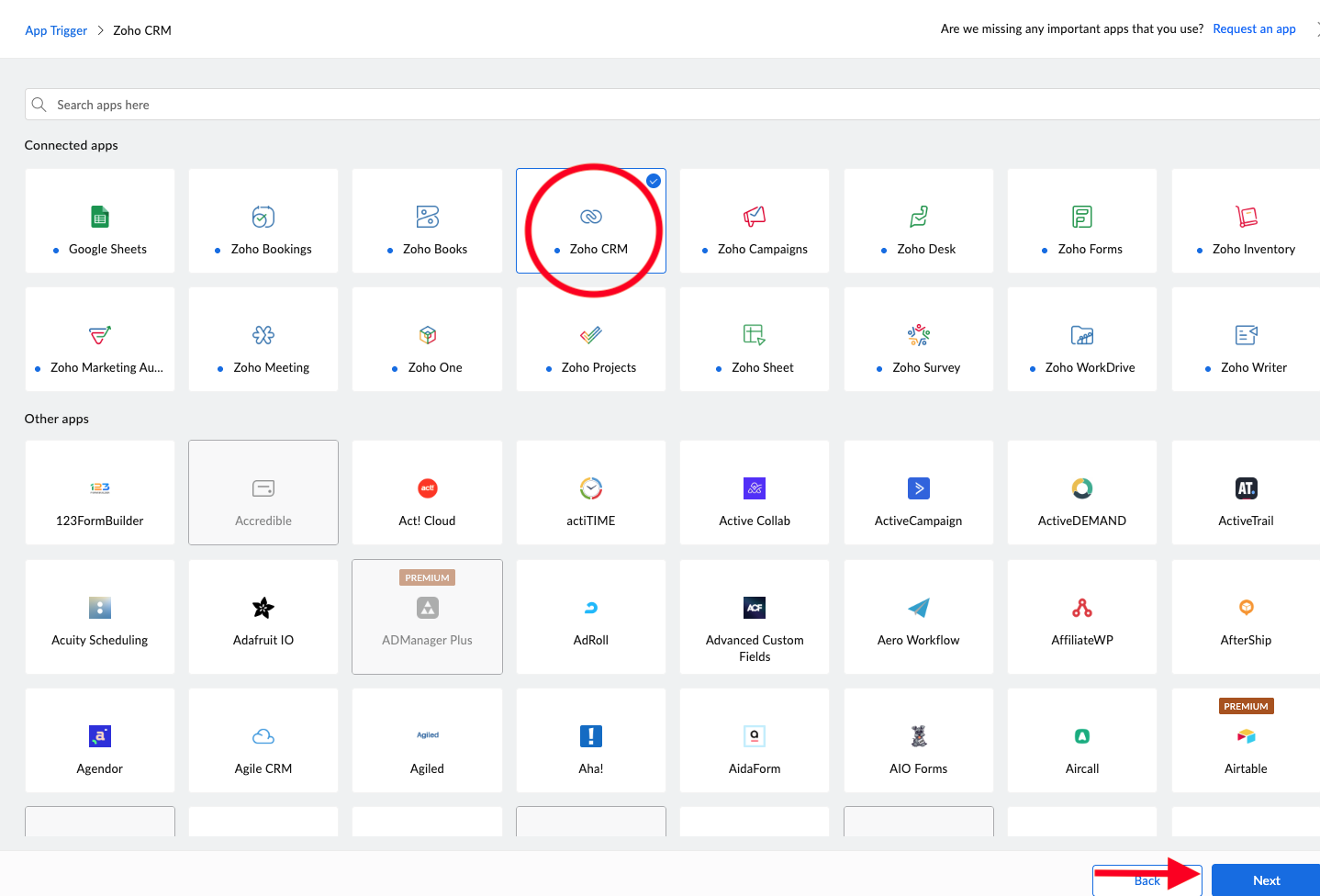Choose the Zoho Inventory app tile

coord(1246,221)
